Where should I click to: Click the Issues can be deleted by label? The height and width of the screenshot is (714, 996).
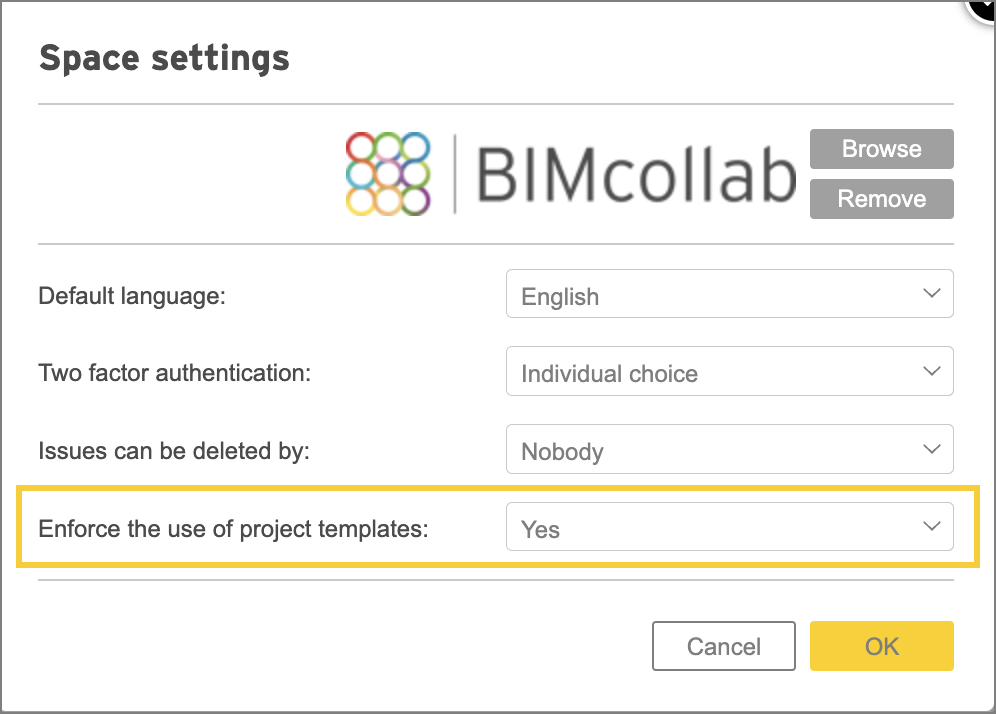click(174, 451)
